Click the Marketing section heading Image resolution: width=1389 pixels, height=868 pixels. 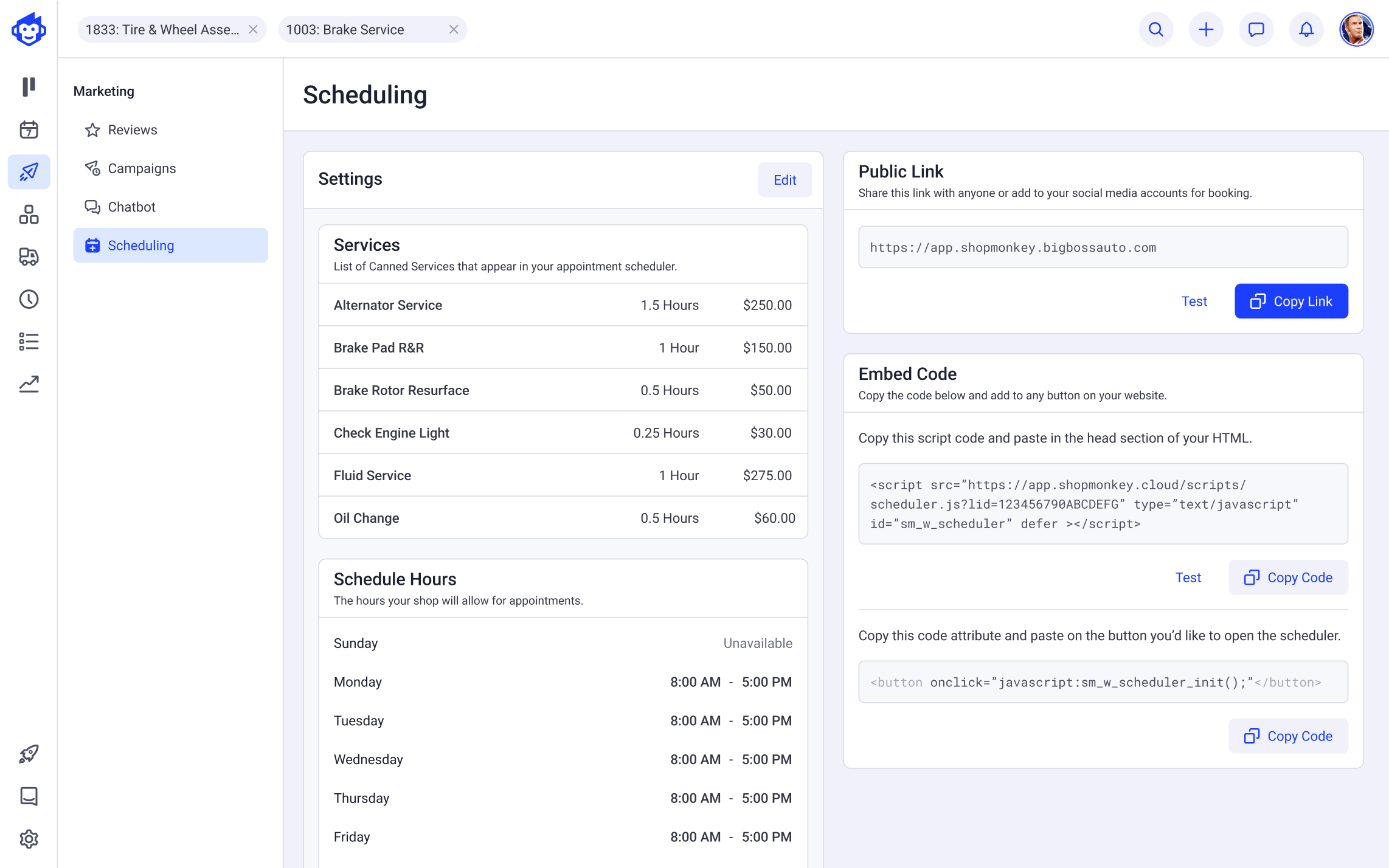click(104, 91)
